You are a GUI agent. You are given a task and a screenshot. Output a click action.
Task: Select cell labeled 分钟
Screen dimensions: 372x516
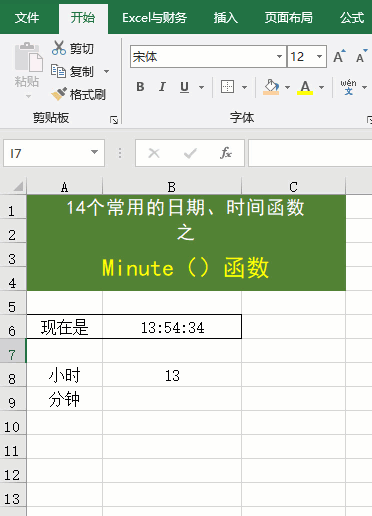tap(64, 399)
